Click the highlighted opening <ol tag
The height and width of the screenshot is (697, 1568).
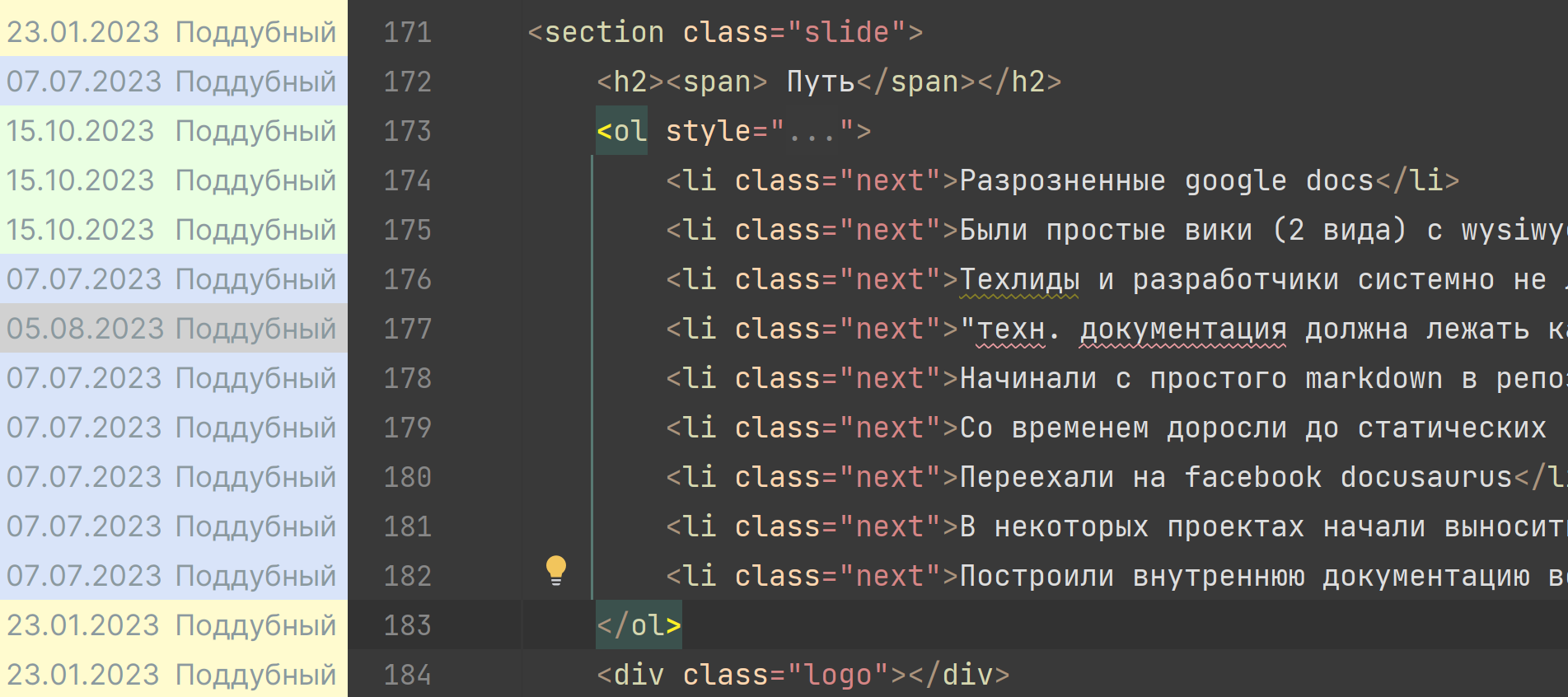click(622, 131)
